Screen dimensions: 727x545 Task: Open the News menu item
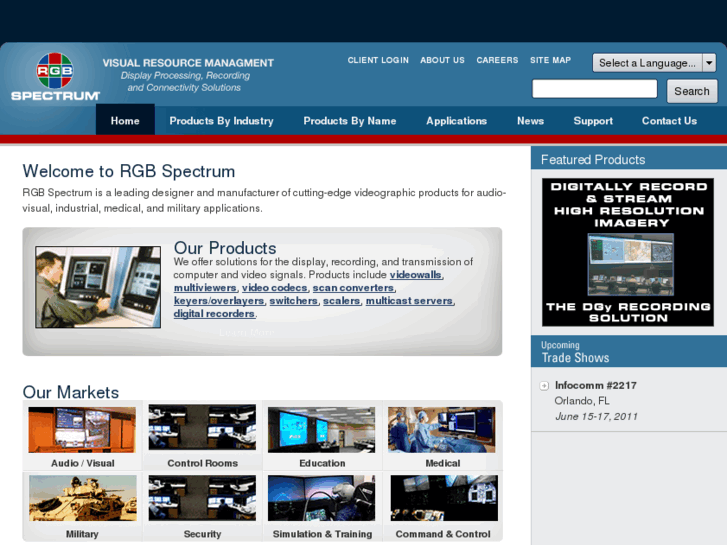click(x=530, y=121)
